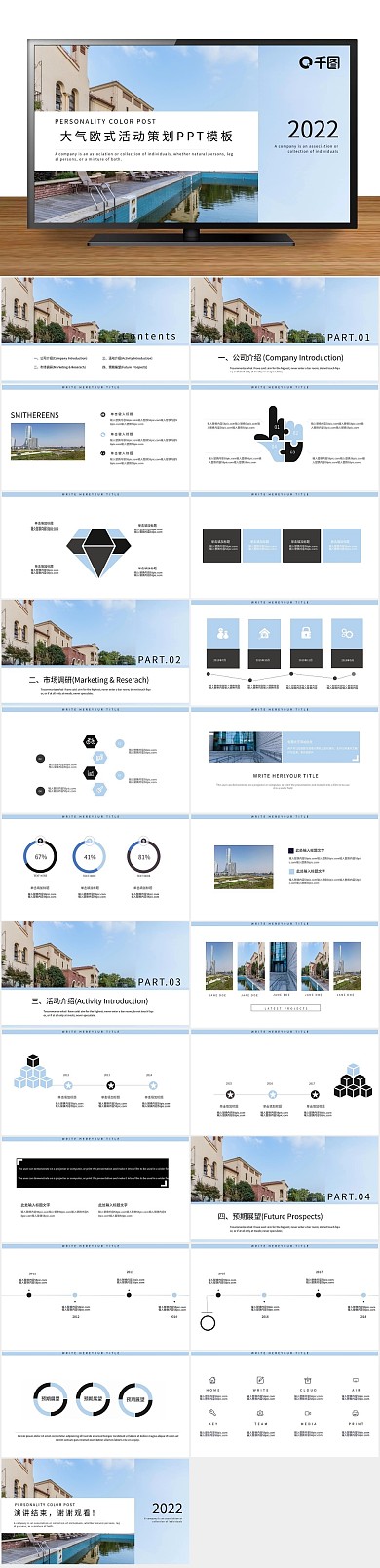Open the PART.01 Company Introduction slide
The width and height of the screenshot is (380, 1568).
coord(285,329)
